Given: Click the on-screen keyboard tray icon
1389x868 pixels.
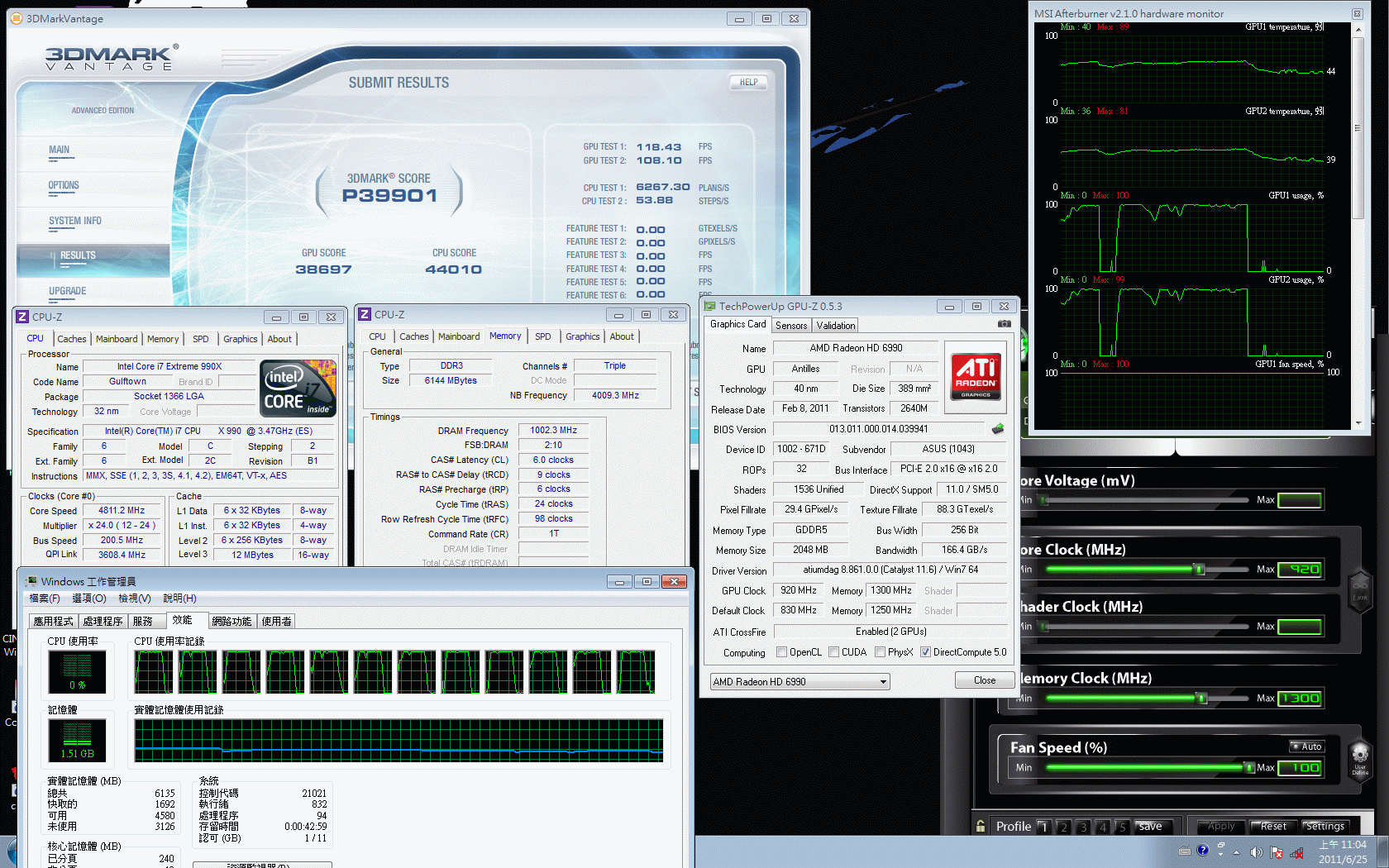Looking at the screenshot, I should pyautogui.click(x=1185, y=851).
